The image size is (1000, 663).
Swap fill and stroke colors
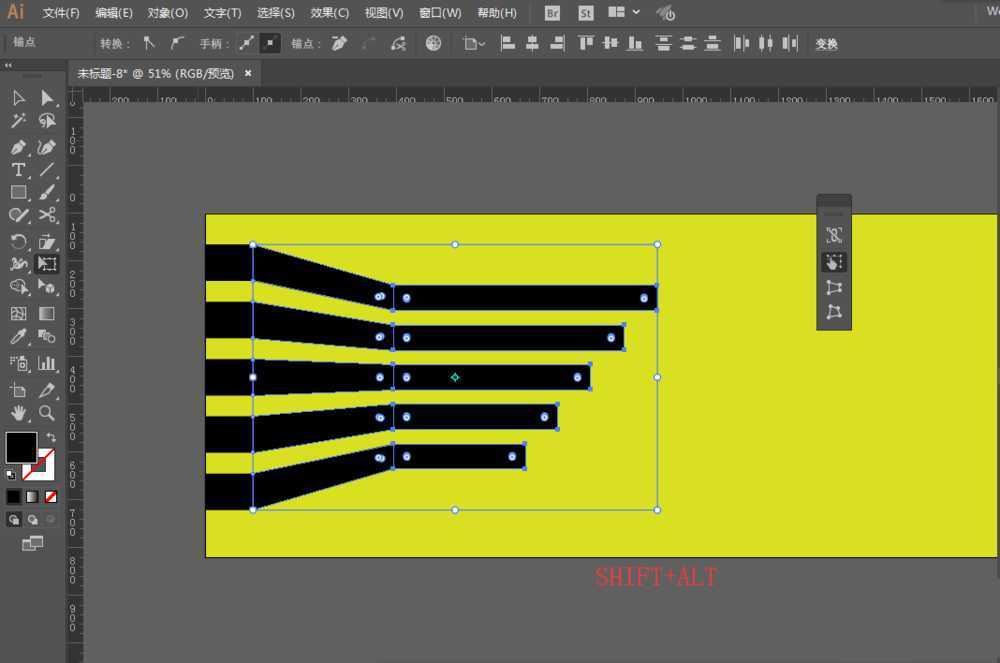click(51, 437)
